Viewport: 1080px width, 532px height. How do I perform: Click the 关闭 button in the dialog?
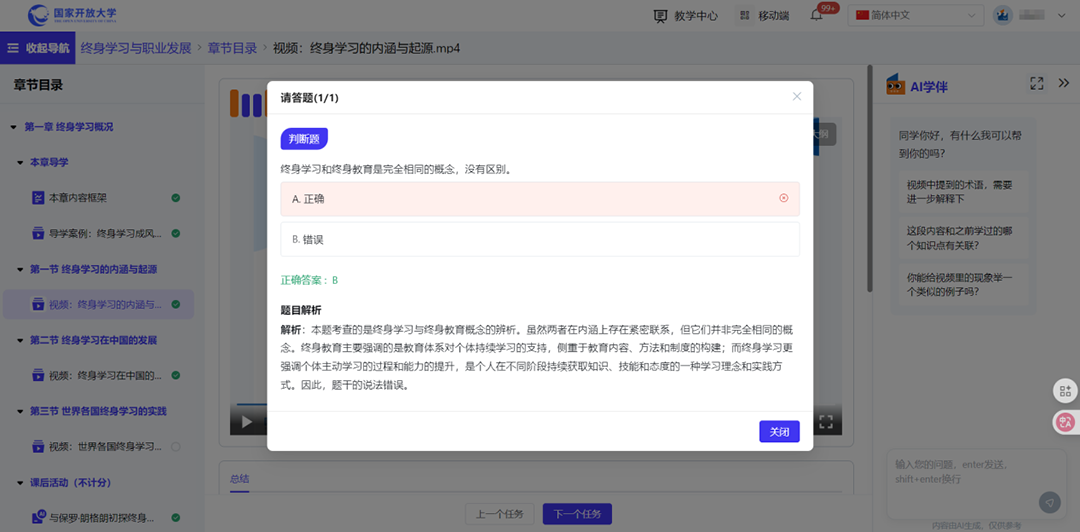click(779, 431)
